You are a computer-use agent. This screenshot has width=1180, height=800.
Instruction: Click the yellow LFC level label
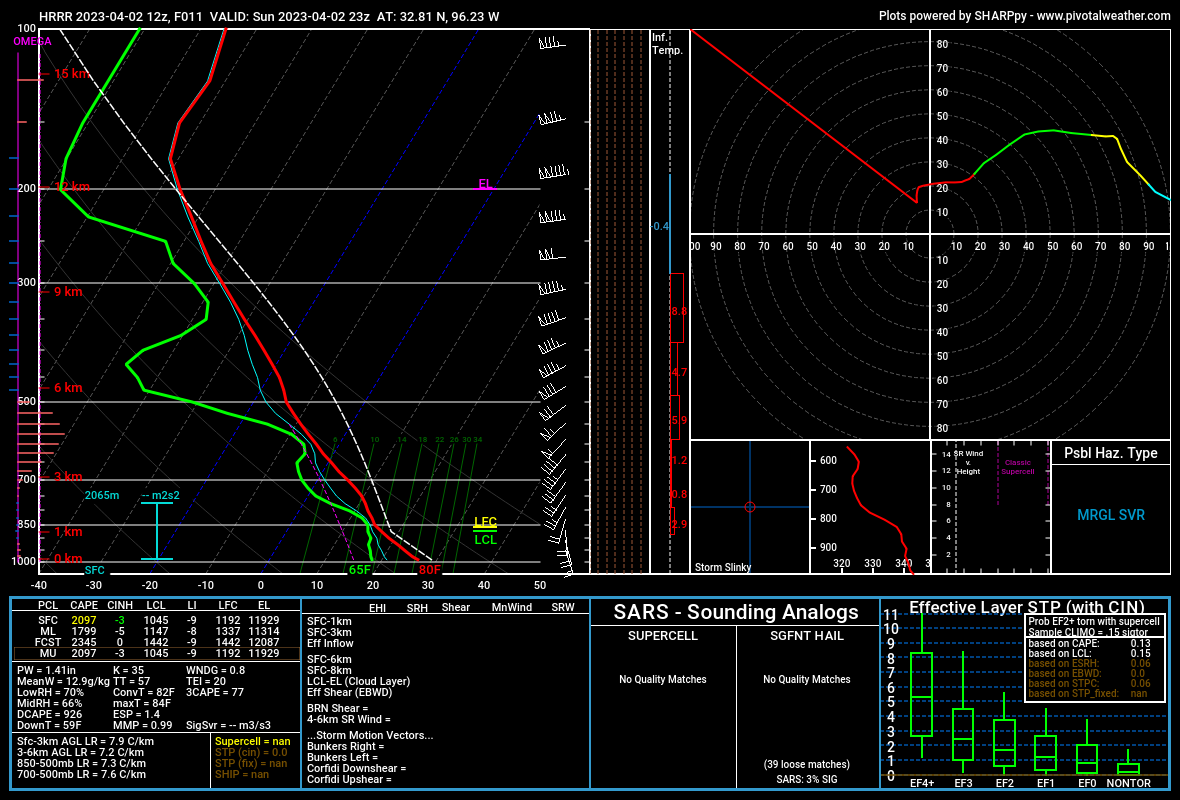pyautogui.click(x=485, y=522)
